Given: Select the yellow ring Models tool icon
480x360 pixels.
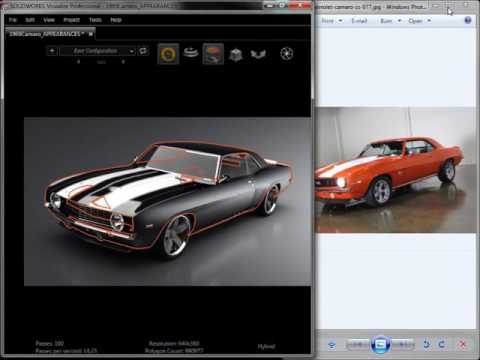Looking at the screenshot, I should point(168,54).
